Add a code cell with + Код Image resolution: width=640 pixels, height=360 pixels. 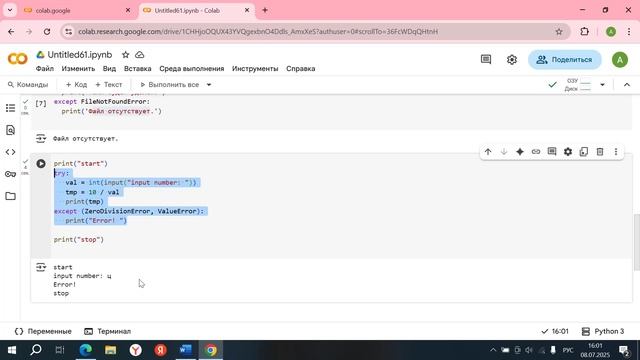[76, 85]
